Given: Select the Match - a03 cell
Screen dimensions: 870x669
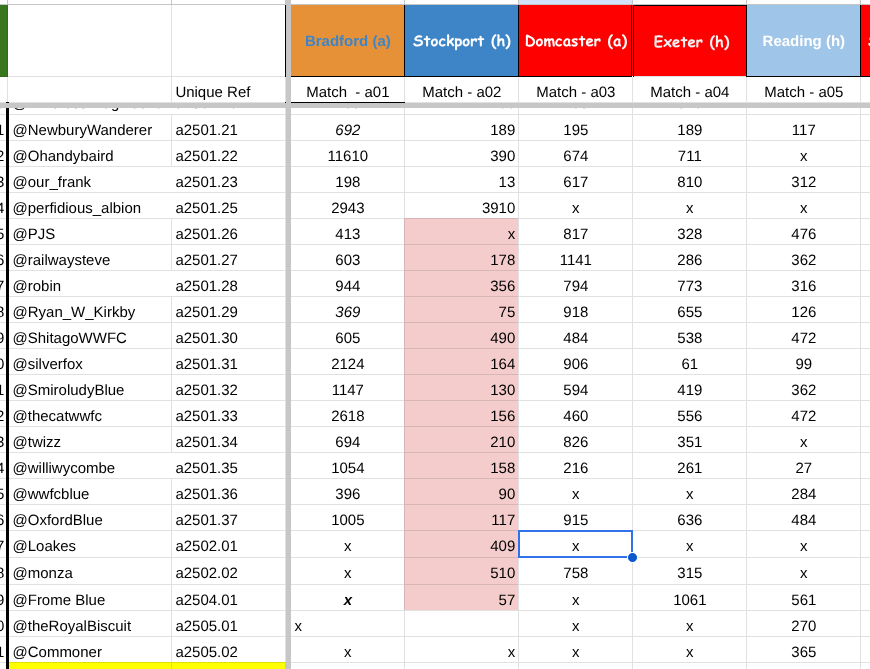Looking at the screenshot, I should pos(575,92).
